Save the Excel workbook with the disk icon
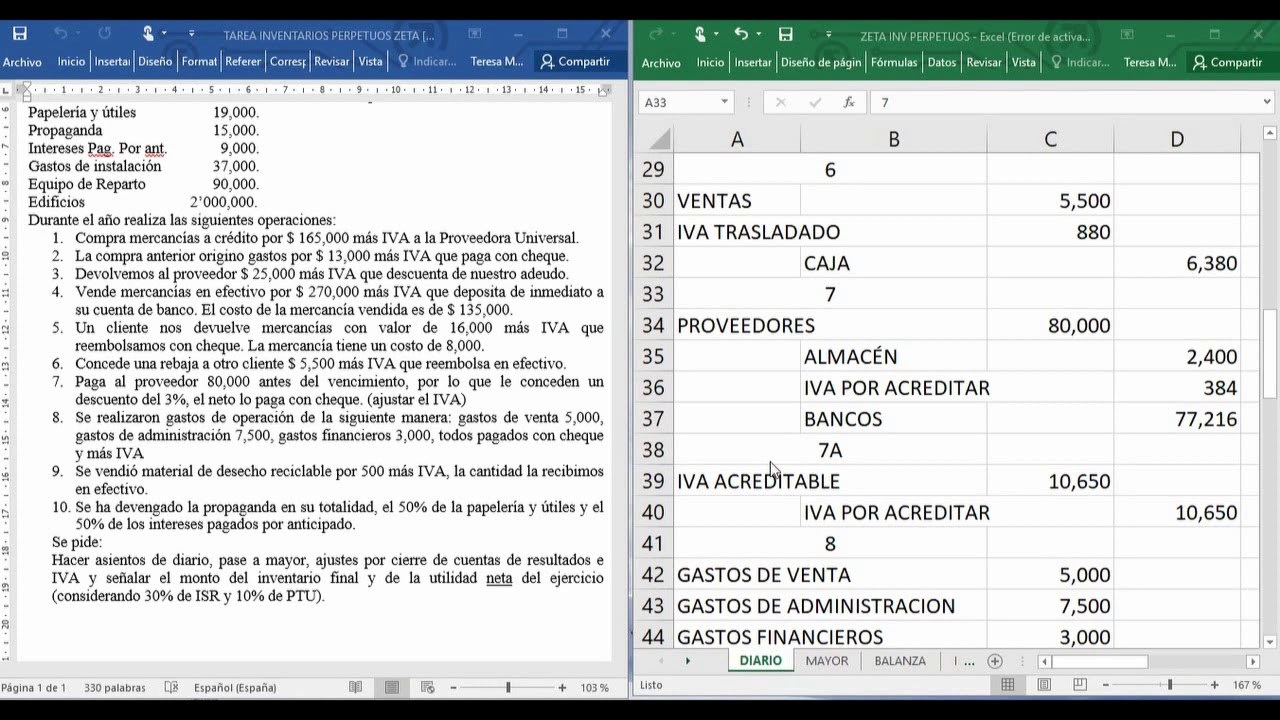1280x720 pixels. pos(786,34)
